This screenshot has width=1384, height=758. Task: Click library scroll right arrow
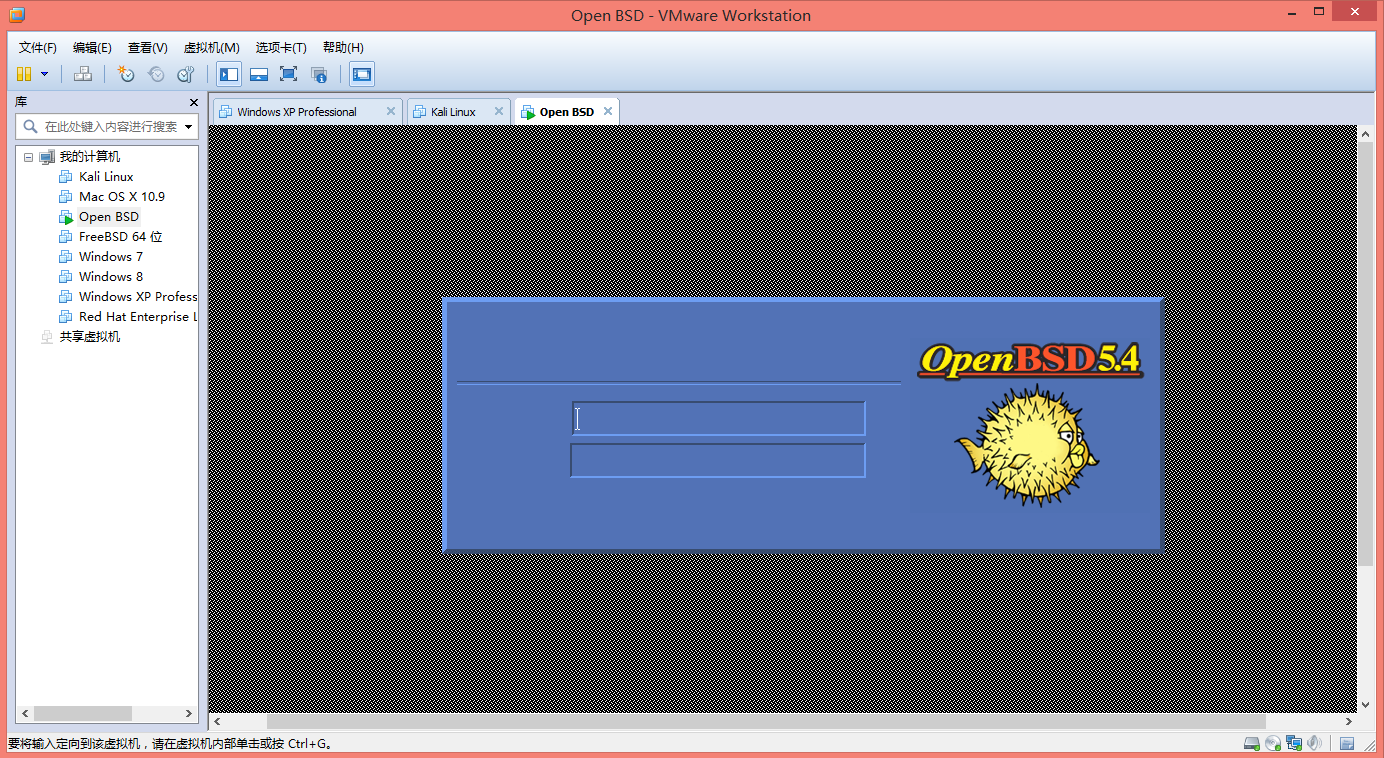tap(189, 713)
